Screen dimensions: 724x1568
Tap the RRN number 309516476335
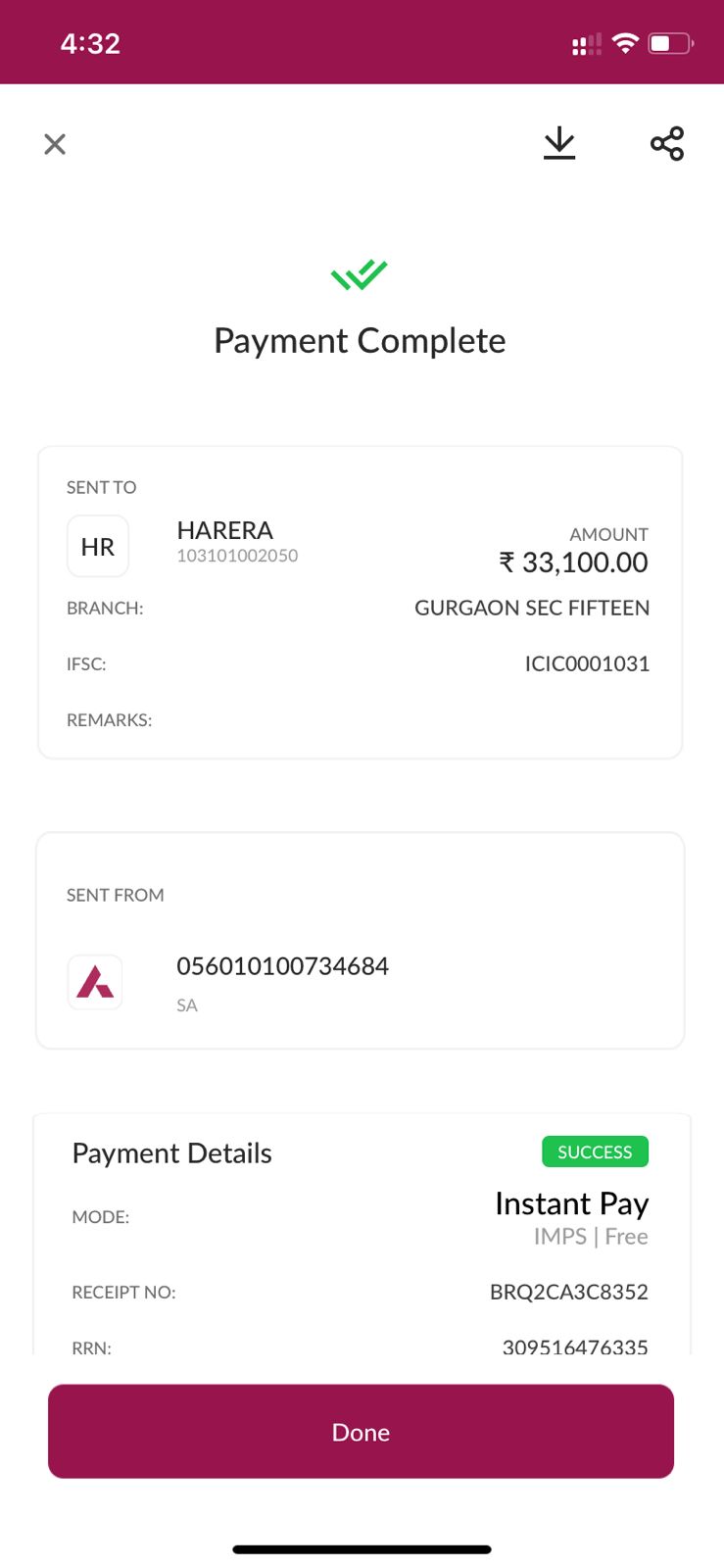pyautogui.click(x=574, y=1347)
